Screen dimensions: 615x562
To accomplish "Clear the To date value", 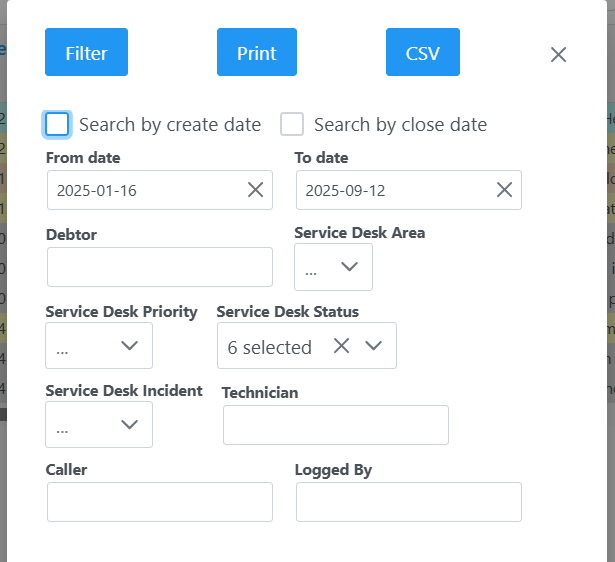I will tap(504, 190).
